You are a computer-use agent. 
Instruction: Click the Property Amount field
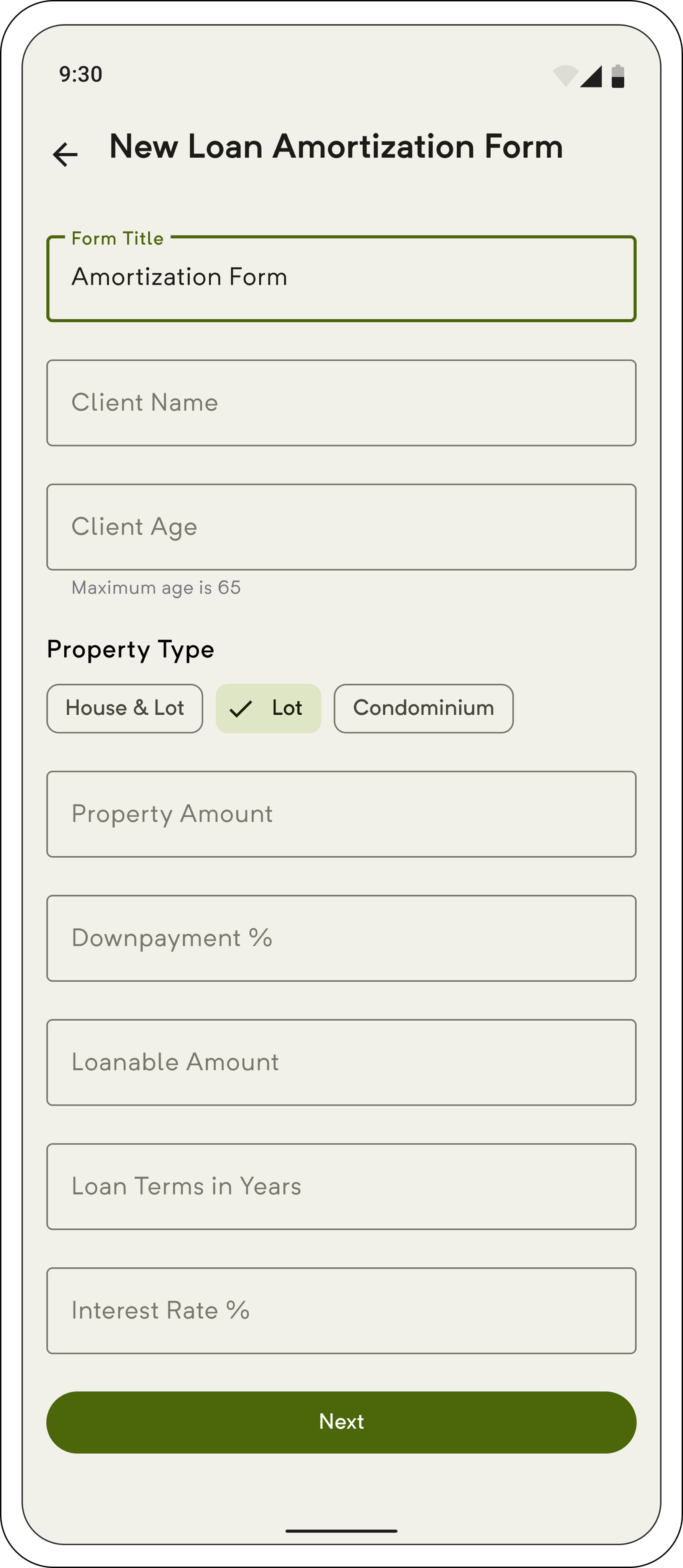(x=341, y=815)
